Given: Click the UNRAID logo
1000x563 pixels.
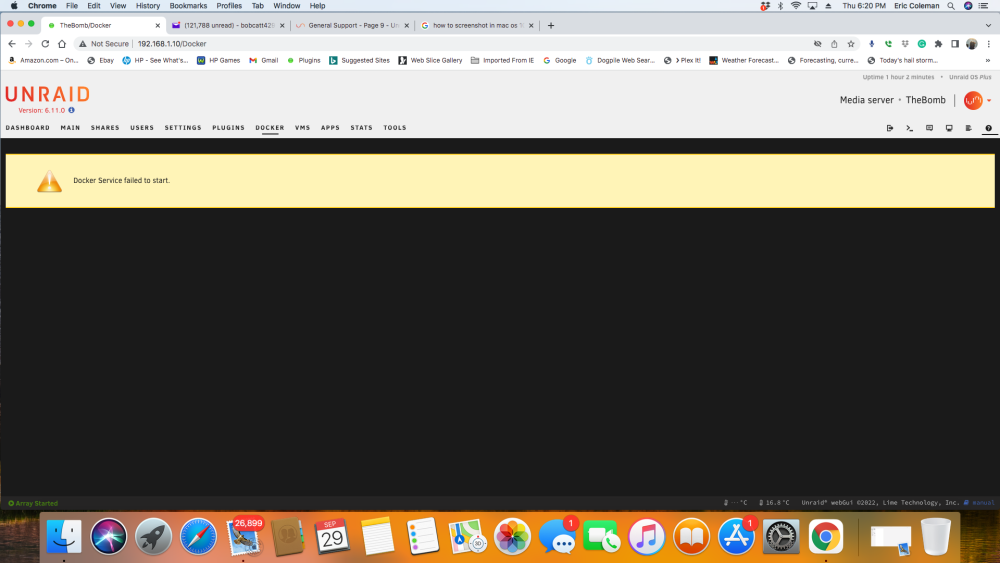Looking at the screenshot, I should tap(48, 94).
